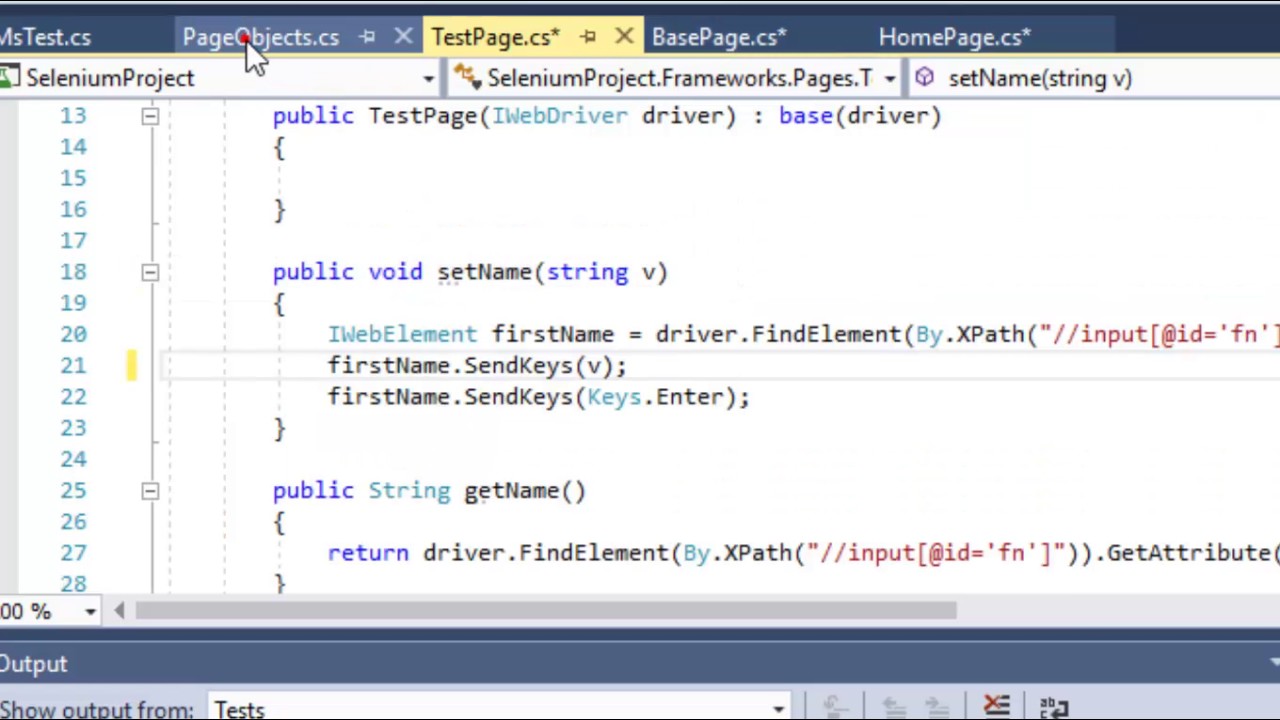Viewport: 1280px width, 720px height.
Task: Switch to the BasePage.cs tab
Action: click(x=719, y=37)
